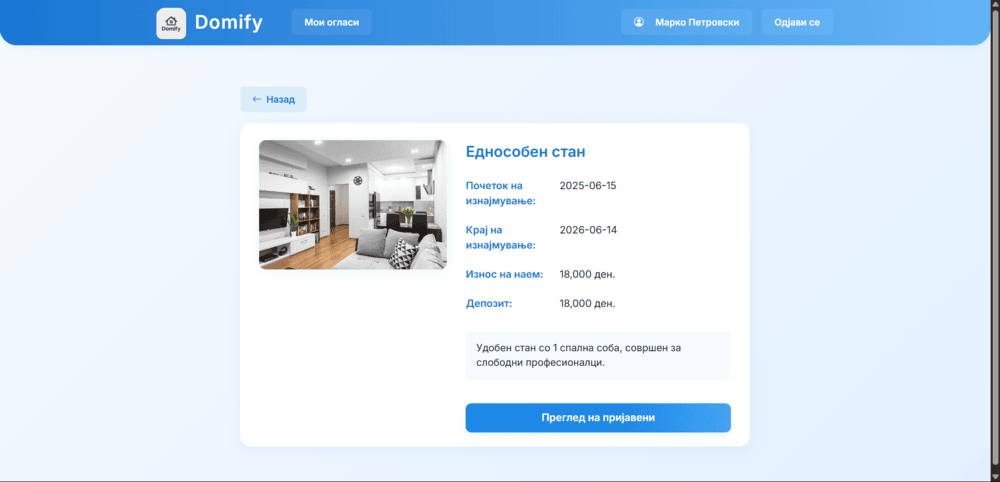Select the 2026-06-14 end date value
This screenshot has height=482, width=1000.
[x=588, y=230]
